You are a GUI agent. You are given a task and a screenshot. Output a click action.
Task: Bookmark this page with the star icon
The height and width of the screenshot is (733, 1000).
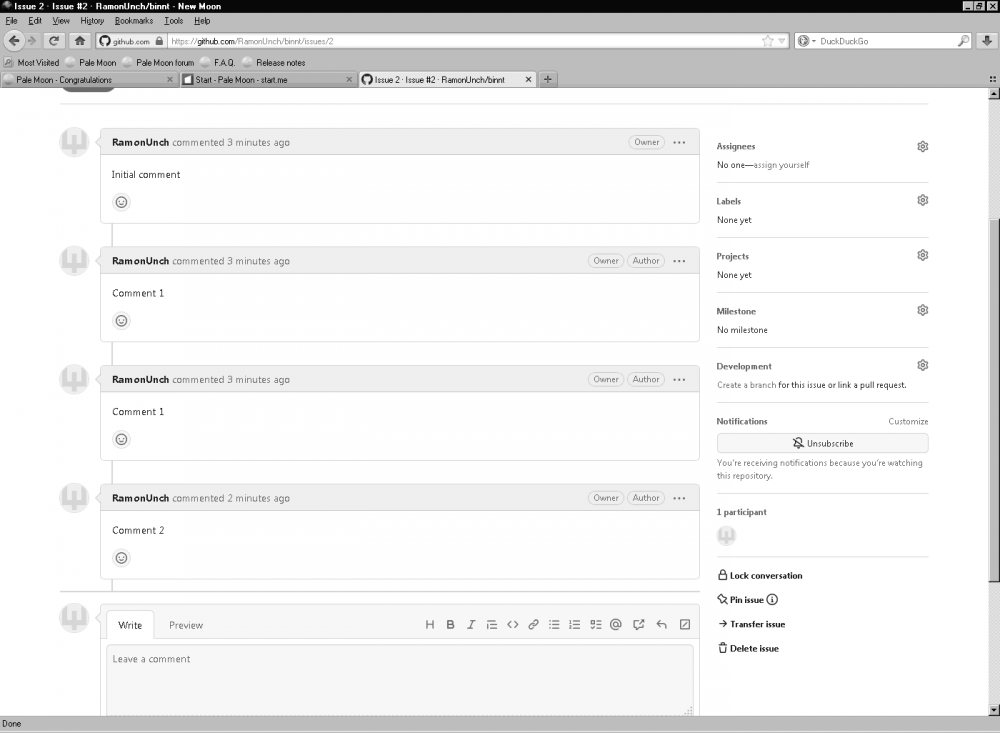click(767, 41)
